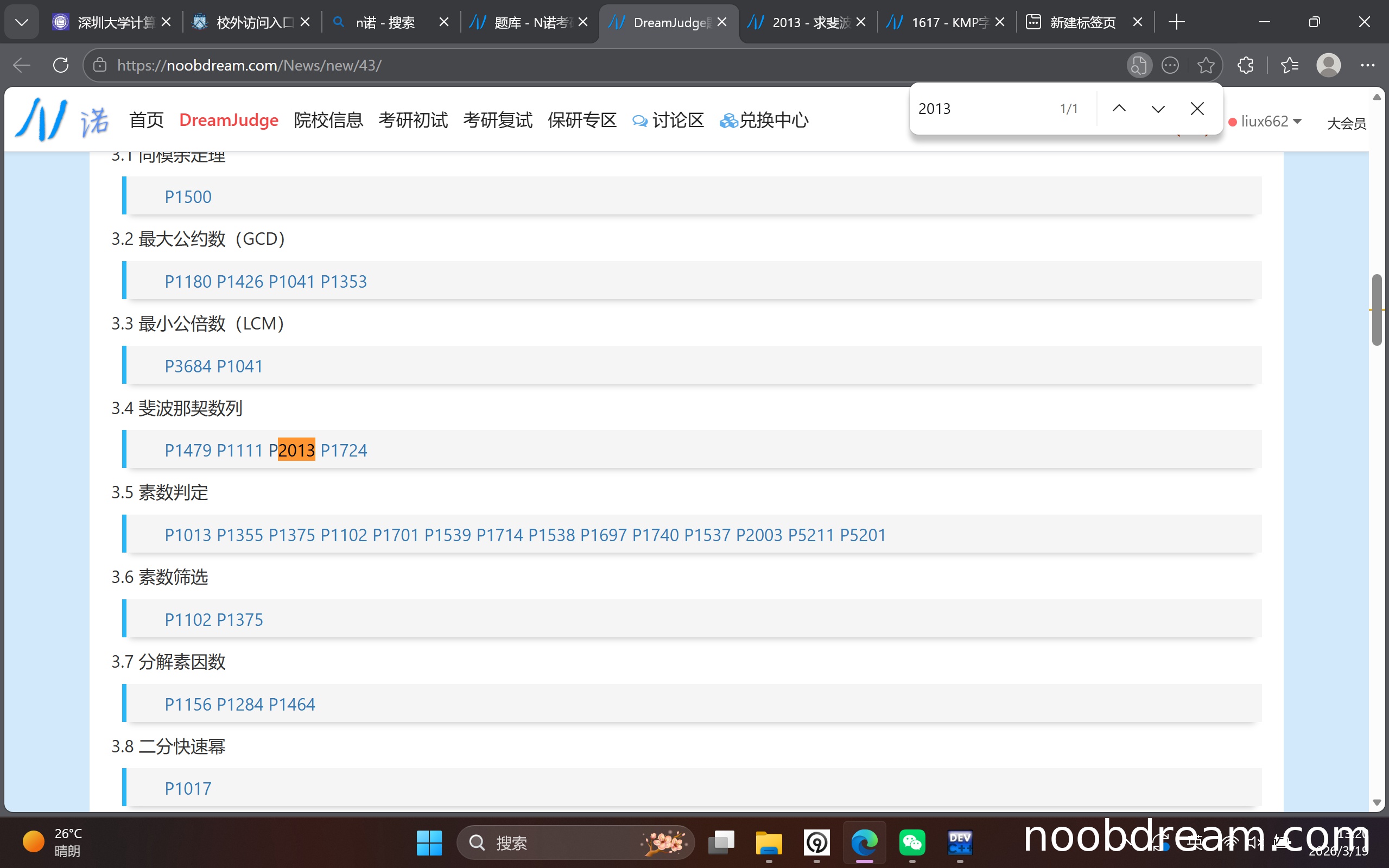The width and height of the screenshot is (1389, 868).
Task: Click the vertical page scrollbar thumb
Action: coord(1377,310)
